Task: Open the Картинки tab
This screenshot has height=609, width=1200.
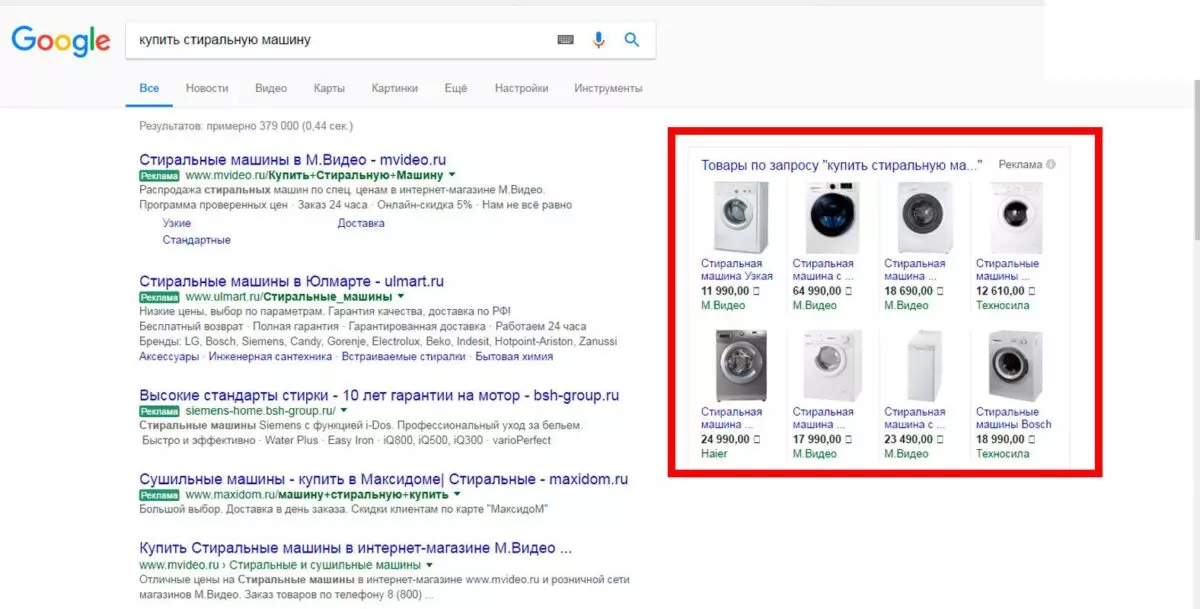Action: pyautogui.click(x=395, y=88)
